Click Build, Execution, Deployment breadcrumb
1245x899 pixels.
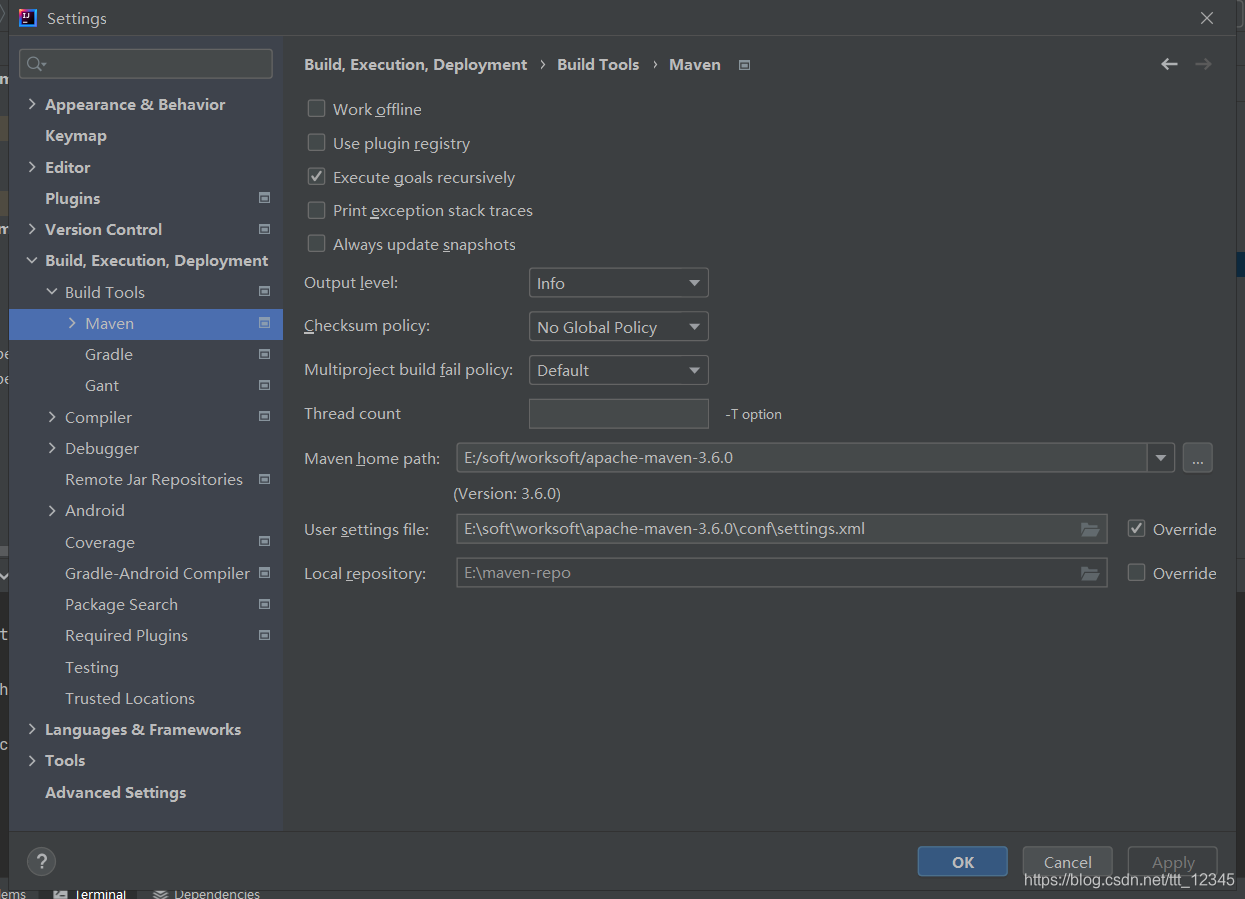[416, 64]
